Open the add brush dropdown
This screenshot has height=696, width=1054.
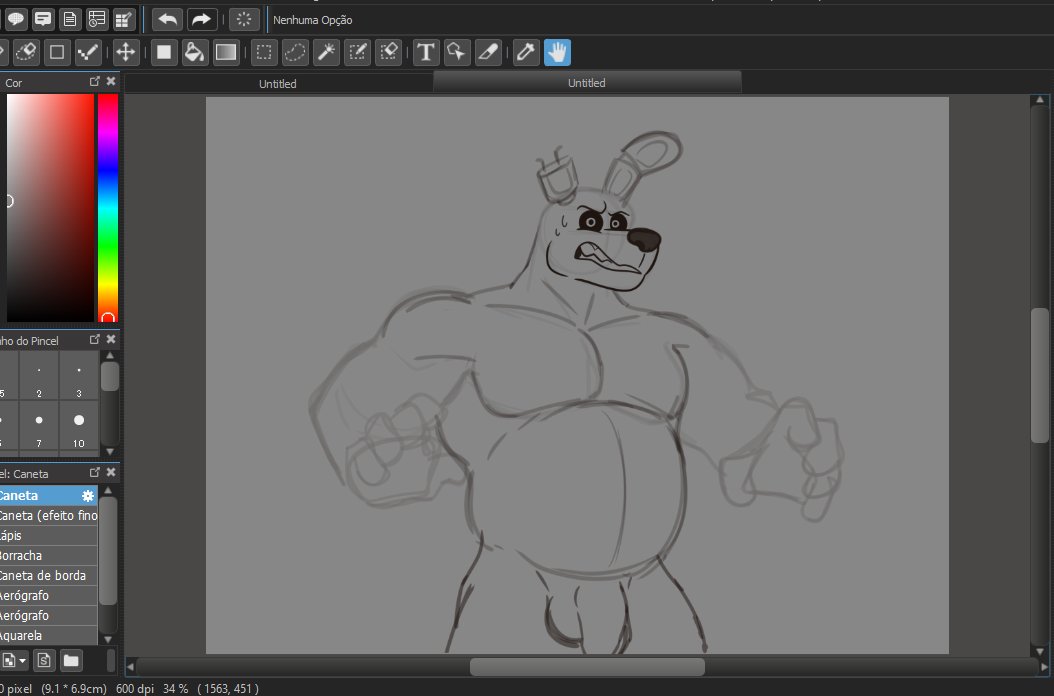[14, 660]
